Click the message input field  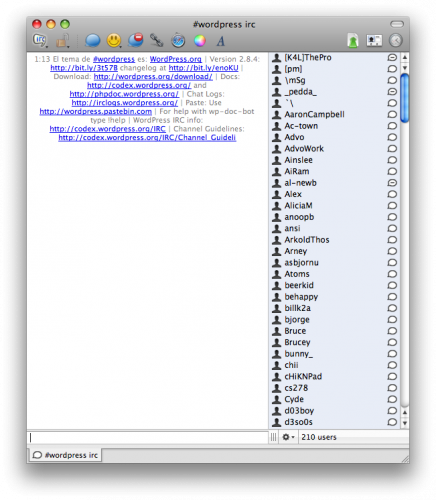coord(148,437)
